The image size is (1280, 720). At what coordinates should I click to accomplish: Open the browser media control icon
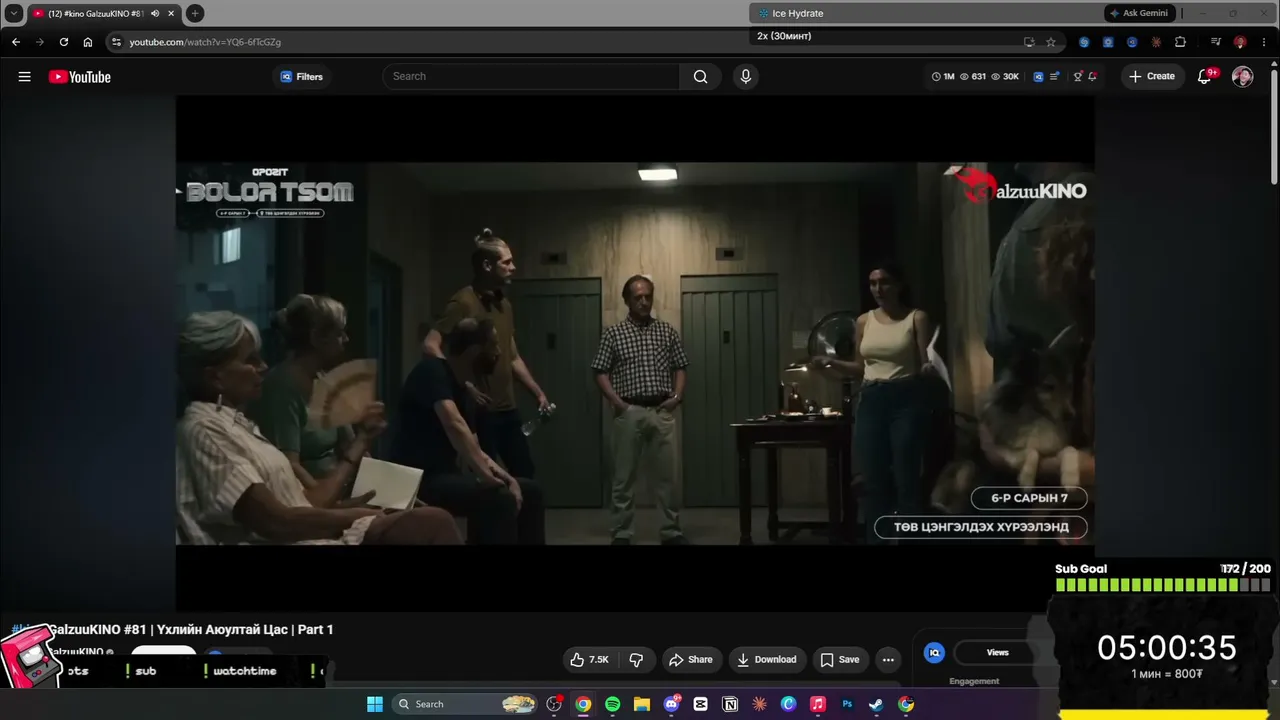click(x=1216, y=42)
